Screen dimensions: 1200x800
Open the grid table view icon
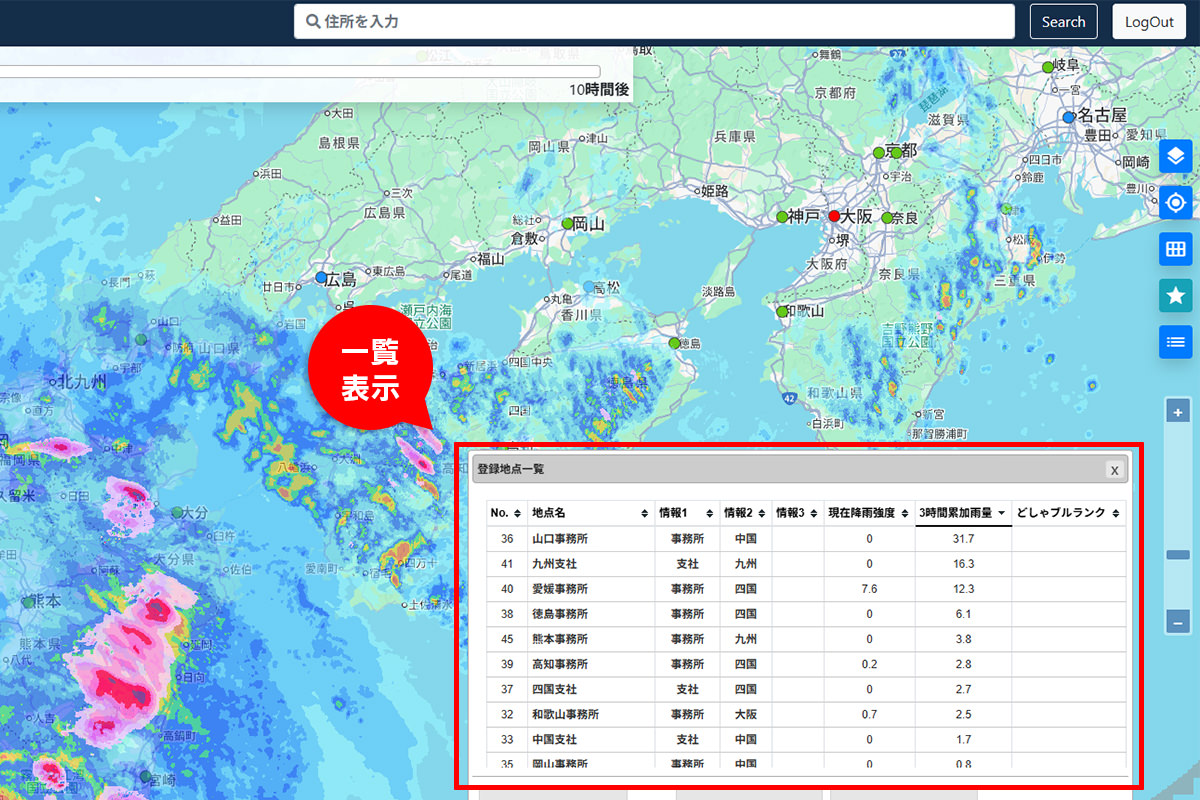click(x=1176, y=249)
